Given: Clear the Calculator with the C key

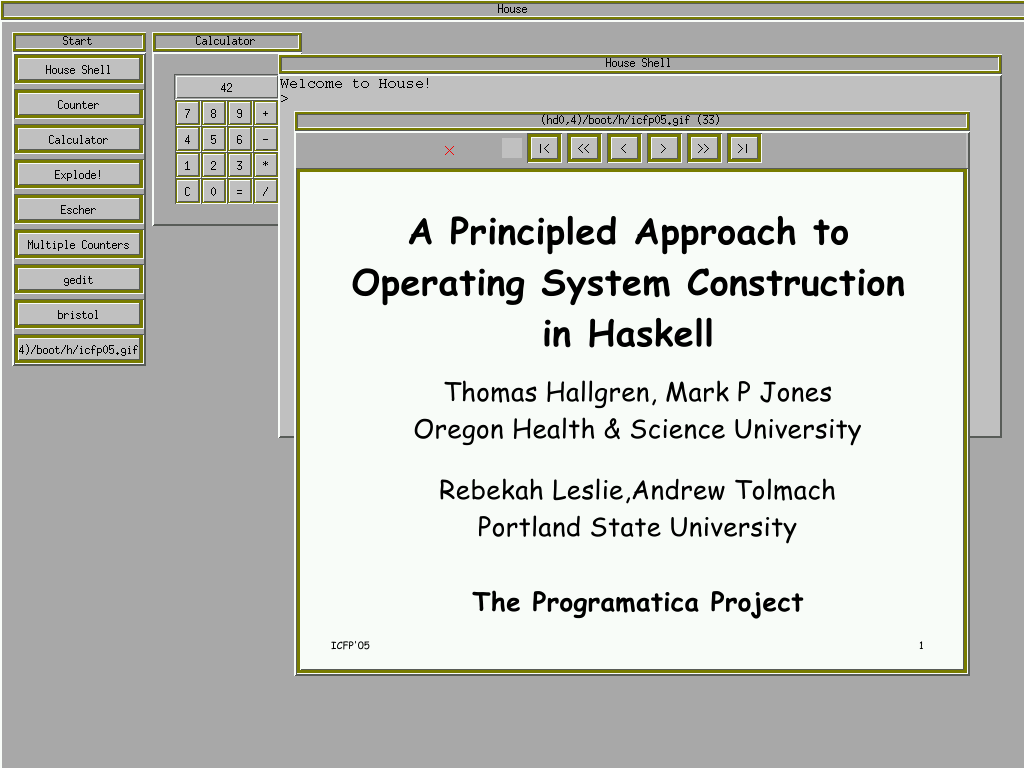Looking at the screenshot, I should pos(187,191).
